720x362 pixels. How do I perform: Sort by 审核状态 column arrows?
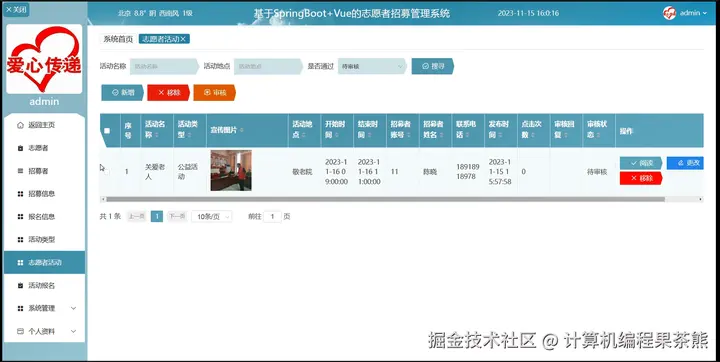coord(598,136)
